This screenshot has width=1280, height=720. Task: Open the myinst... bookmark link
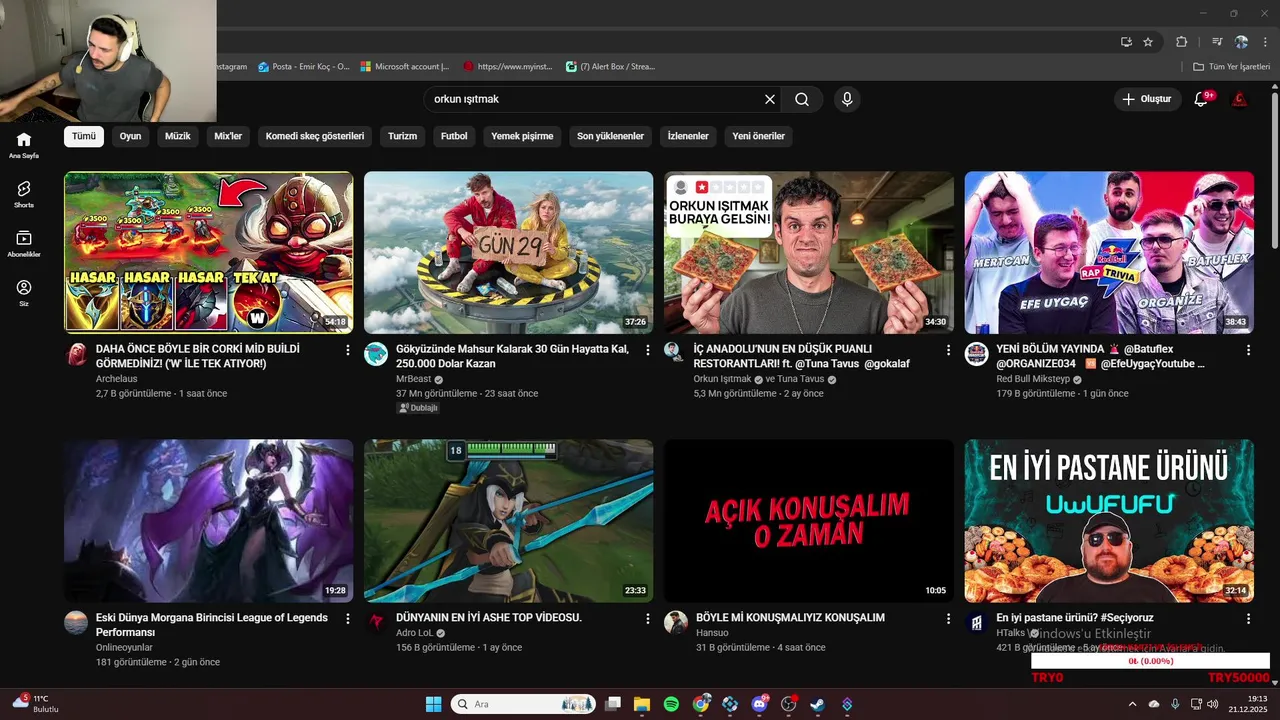point(508,67)
